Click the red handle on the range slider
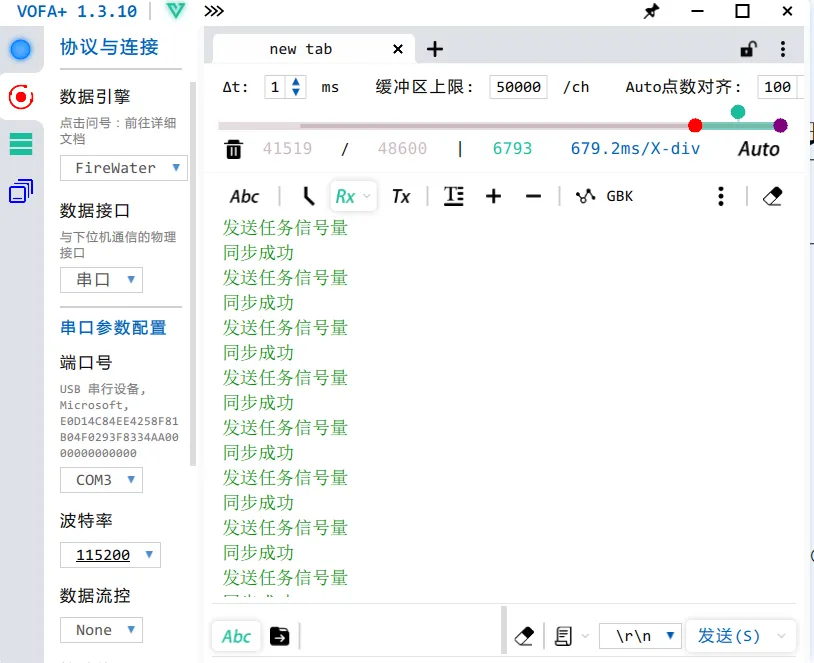This screenshot has width=814, height=663. [696, 126]
